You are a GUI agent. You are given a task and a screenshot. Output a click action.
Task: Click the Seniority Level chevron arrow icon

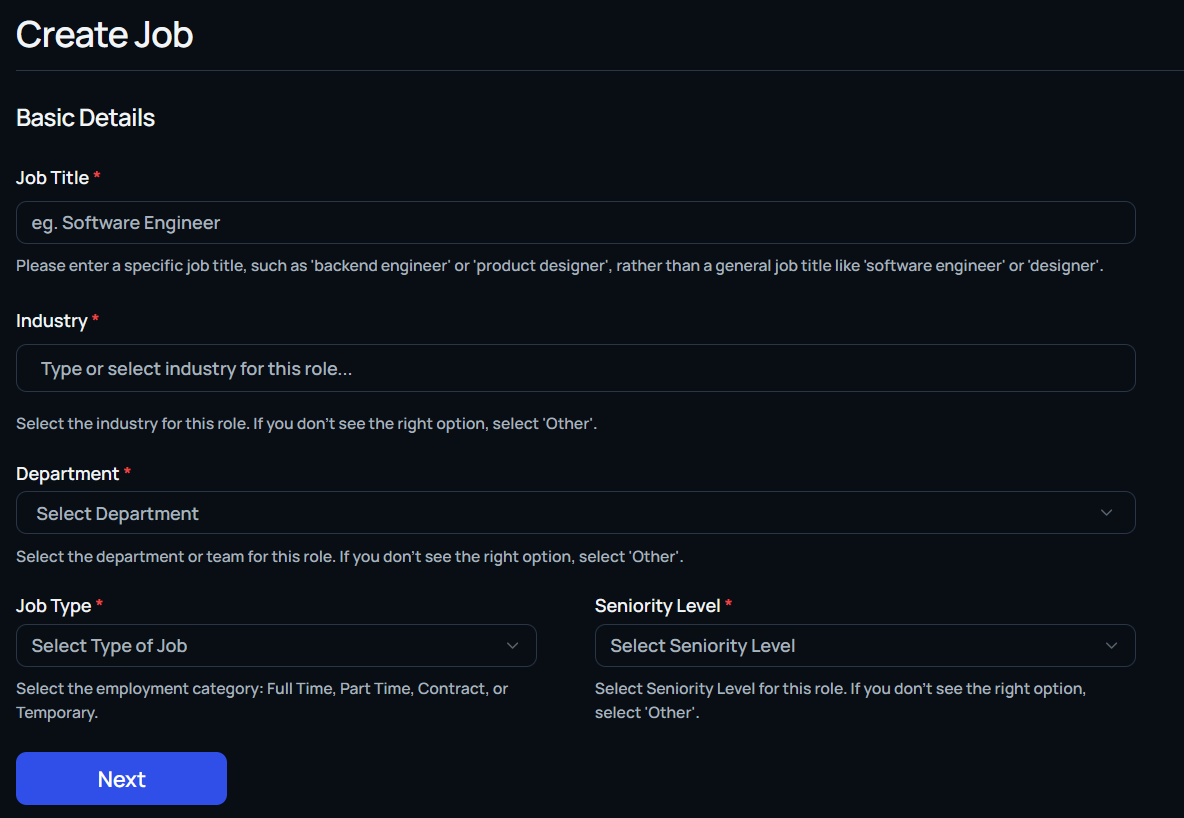click(x=1111, y=646)
